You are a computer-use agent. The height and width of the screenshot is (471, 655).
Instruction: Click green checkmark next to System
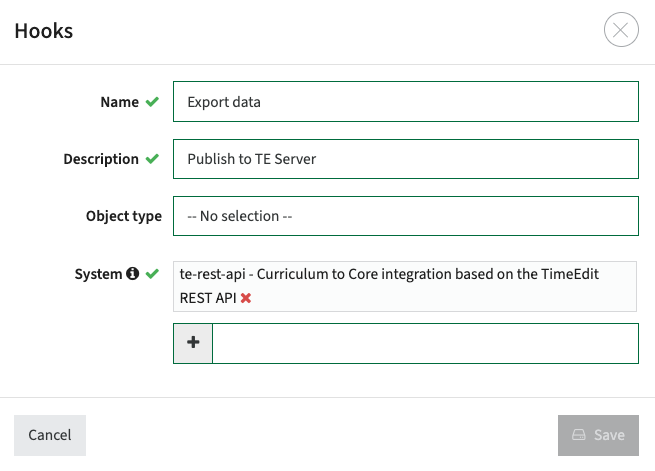(x=152, y=274)
